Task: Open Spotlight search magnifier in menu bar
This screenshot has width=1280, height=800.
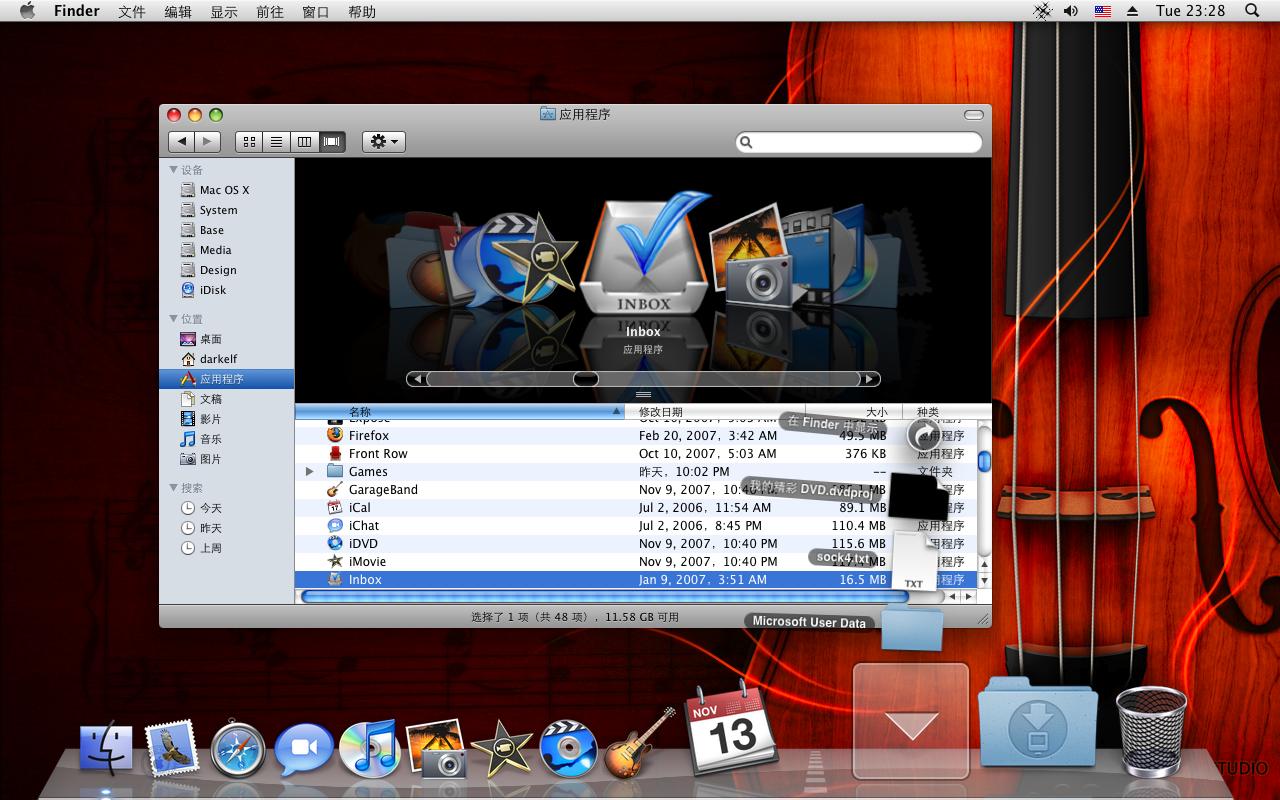Action: [1252, 11]
